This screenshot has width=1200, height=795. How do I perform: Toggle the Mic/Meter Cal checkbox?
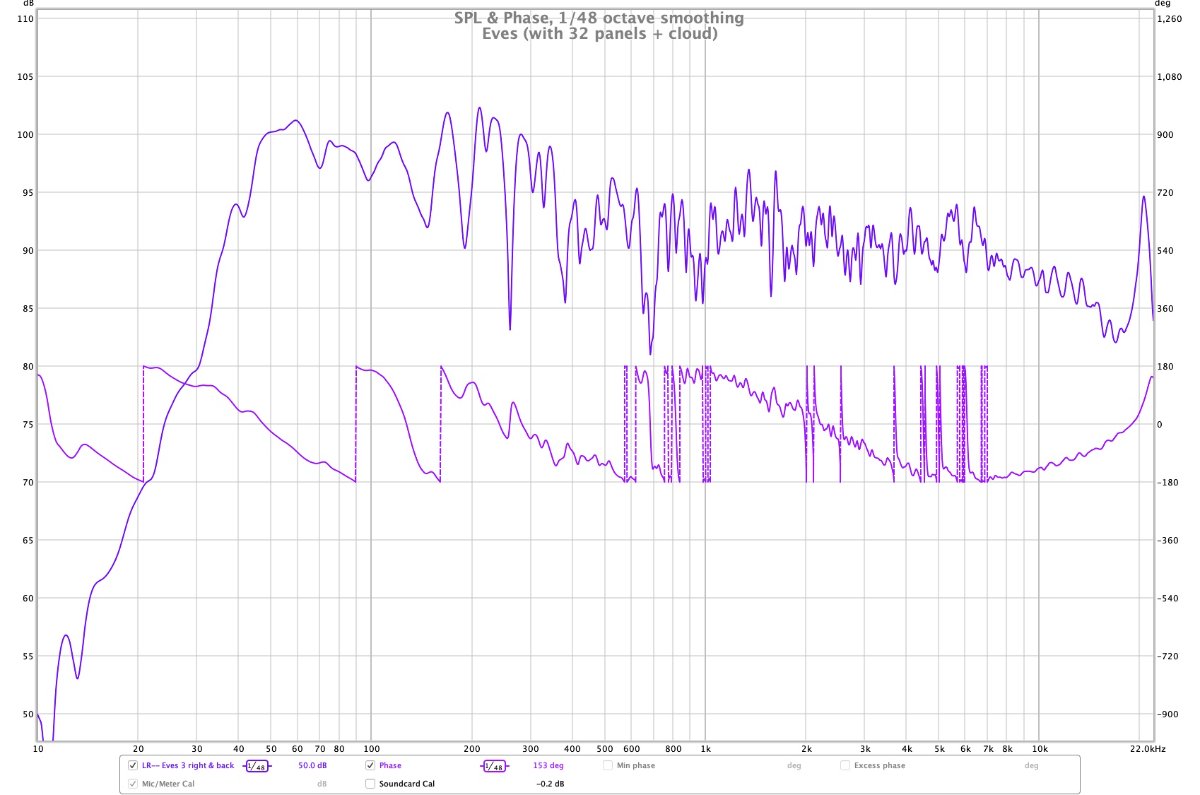tap(133, 784)
